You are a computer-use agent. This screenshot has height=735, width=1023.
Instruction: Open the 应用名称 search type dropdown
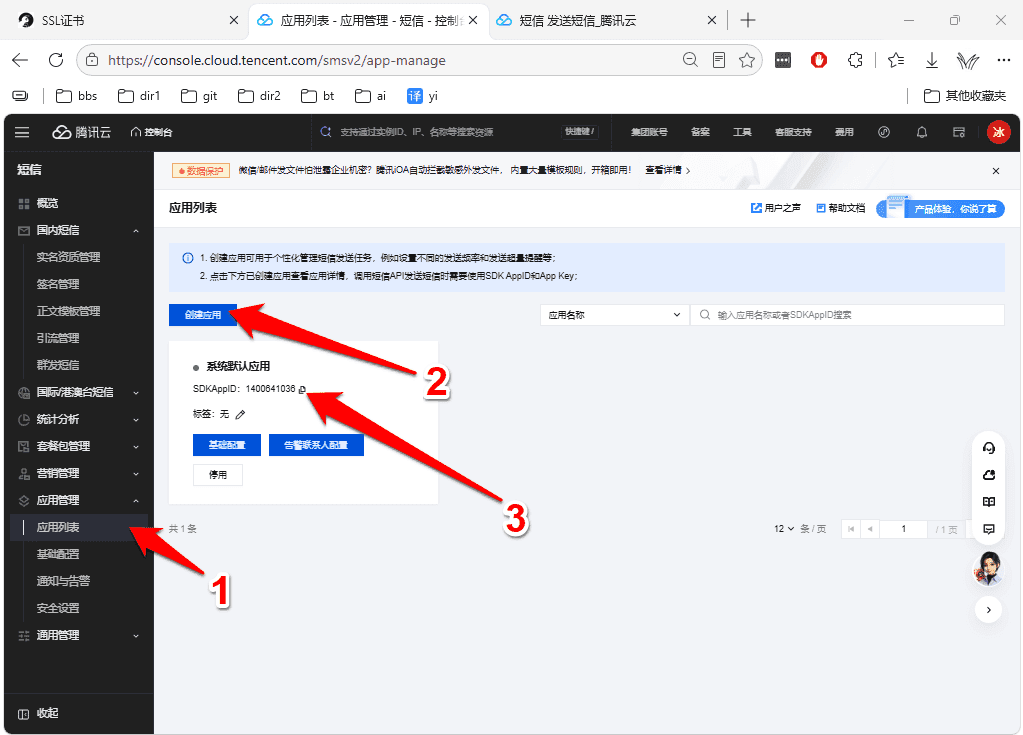pyautogui.click(x=615, y=315)
